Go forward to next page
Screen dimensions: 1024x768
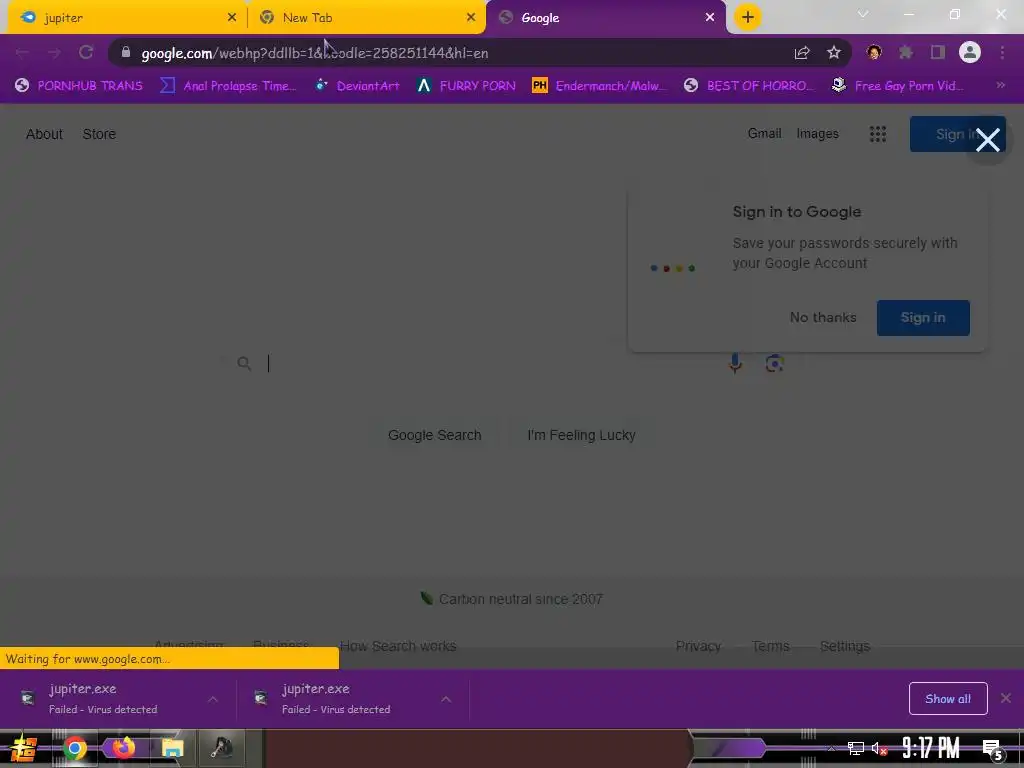click(x=54, y=53)
